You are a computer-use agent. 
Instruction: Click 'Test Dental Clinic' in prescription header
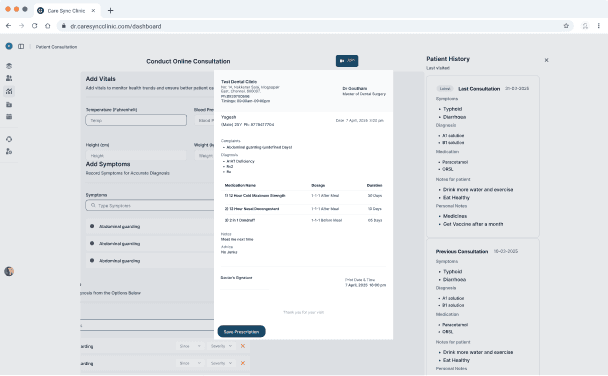pyautogui.click(x=239, y=82)
